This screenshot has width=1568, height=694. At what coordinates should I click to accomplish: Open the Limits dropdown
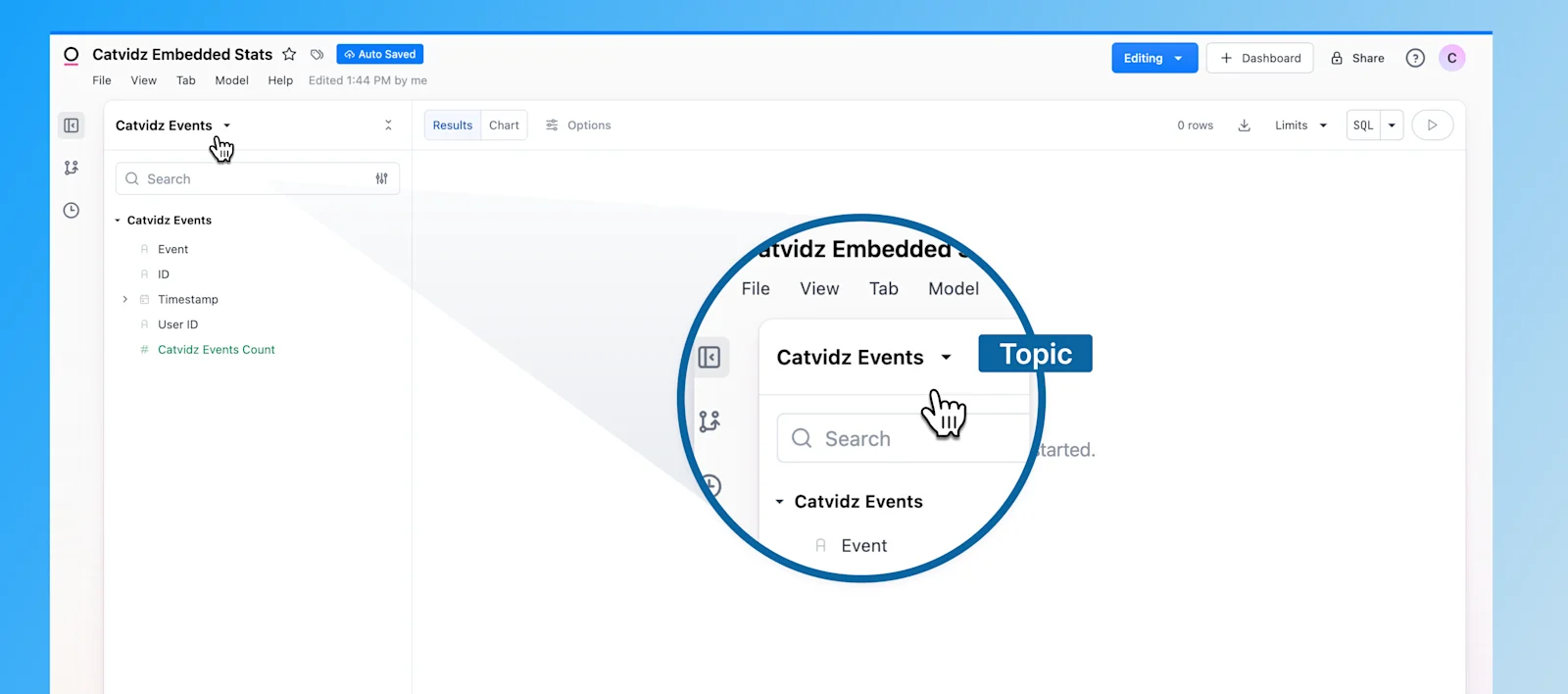pyautogui.click(x=1300, y=125)
